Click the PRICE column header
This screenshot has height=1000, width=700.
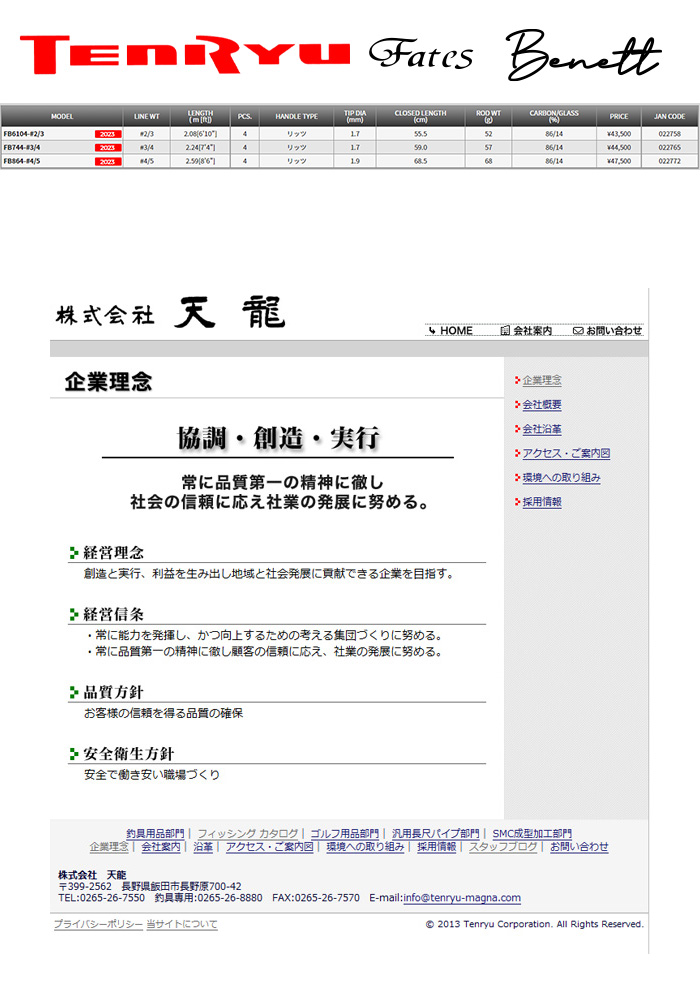pos(618,117)
